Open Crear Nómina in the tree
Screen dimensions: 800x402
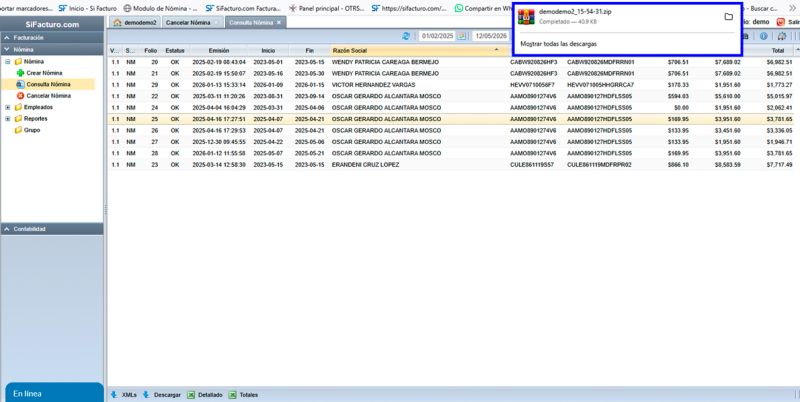point(44,73)
